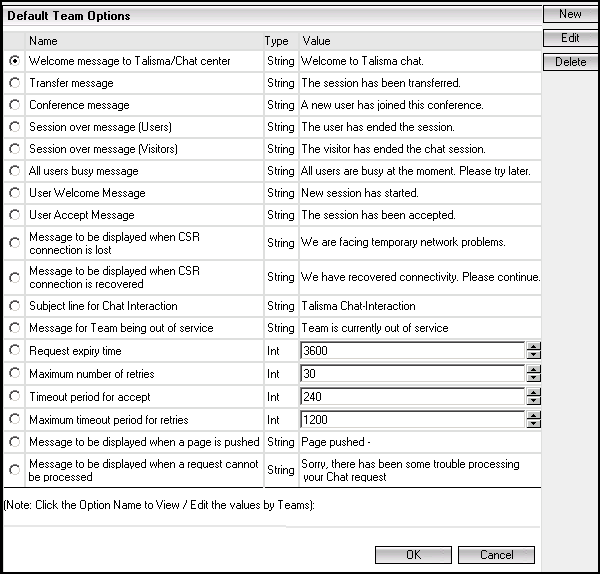Image resolution: width=600 pixels, height=574 pixels.
Task: Click value 'New session has started.'
Action: (x=360, y=193)
